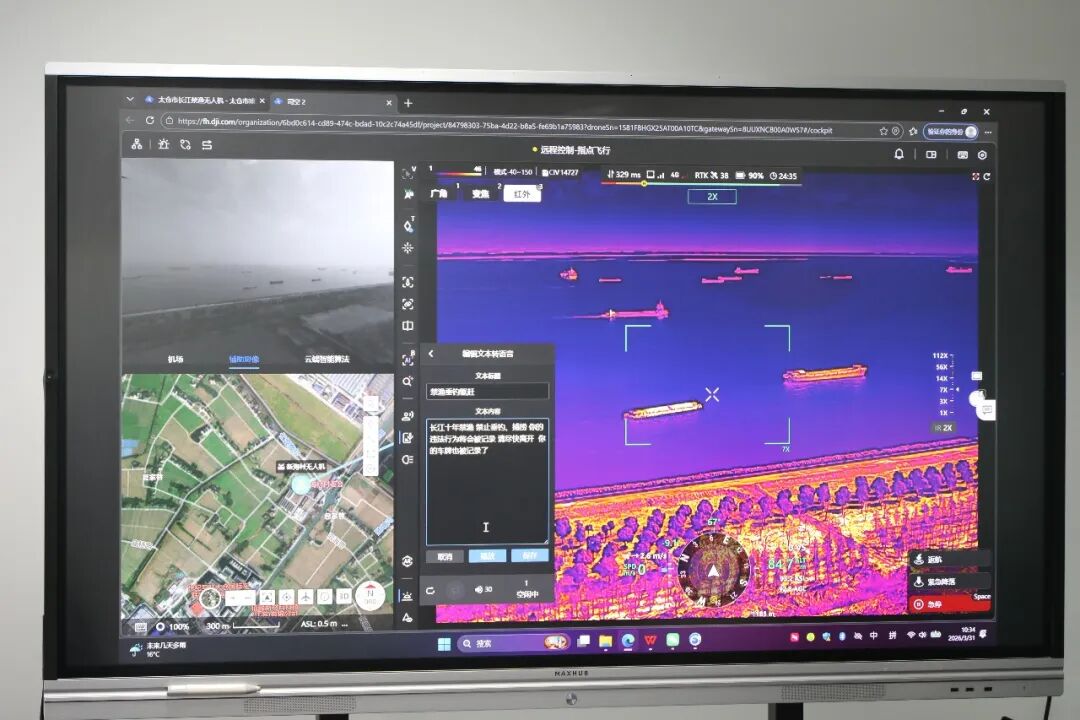Toggle the loop playback icon
The height and width of the screenshot is (720, 1080).
click(430, 590)
